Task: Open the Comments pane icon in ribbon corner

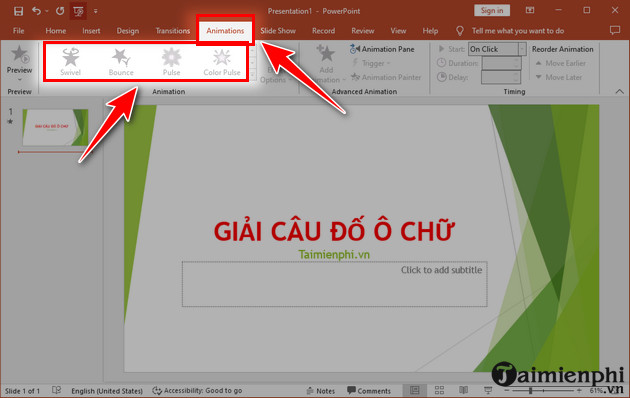Action: click(x=615, y=31)
